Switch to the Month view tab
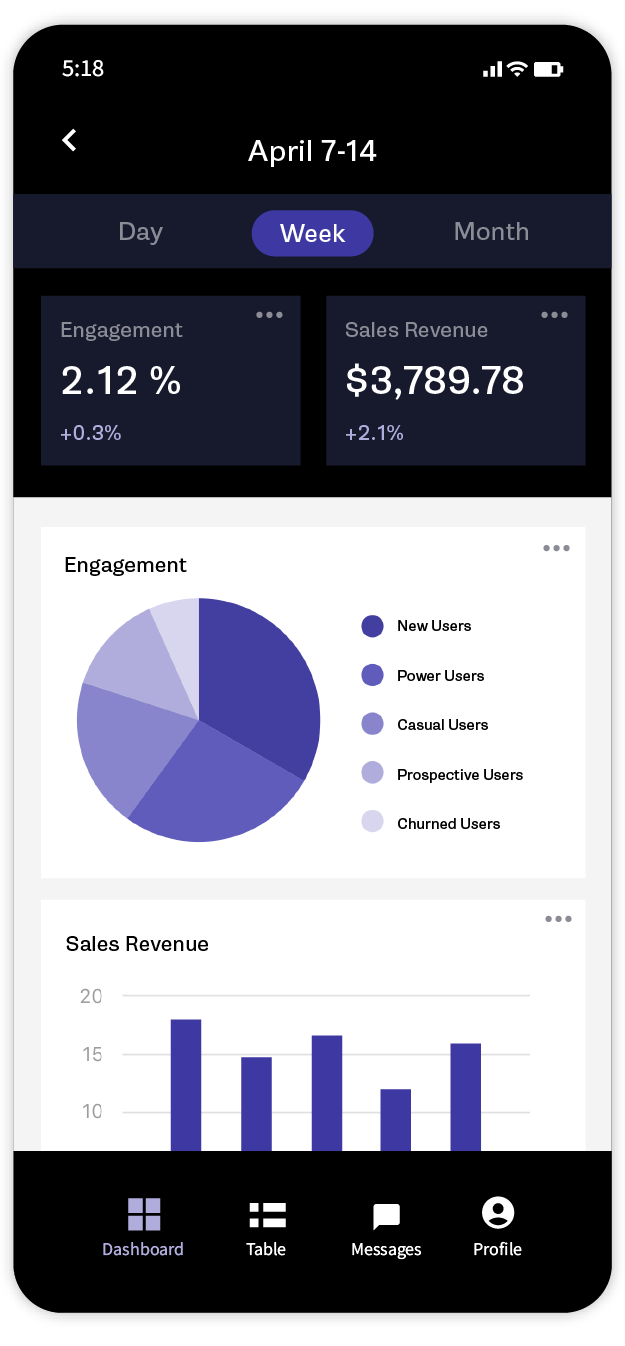This screenshot has width=625, height=1346. click(x=491, y=232)
